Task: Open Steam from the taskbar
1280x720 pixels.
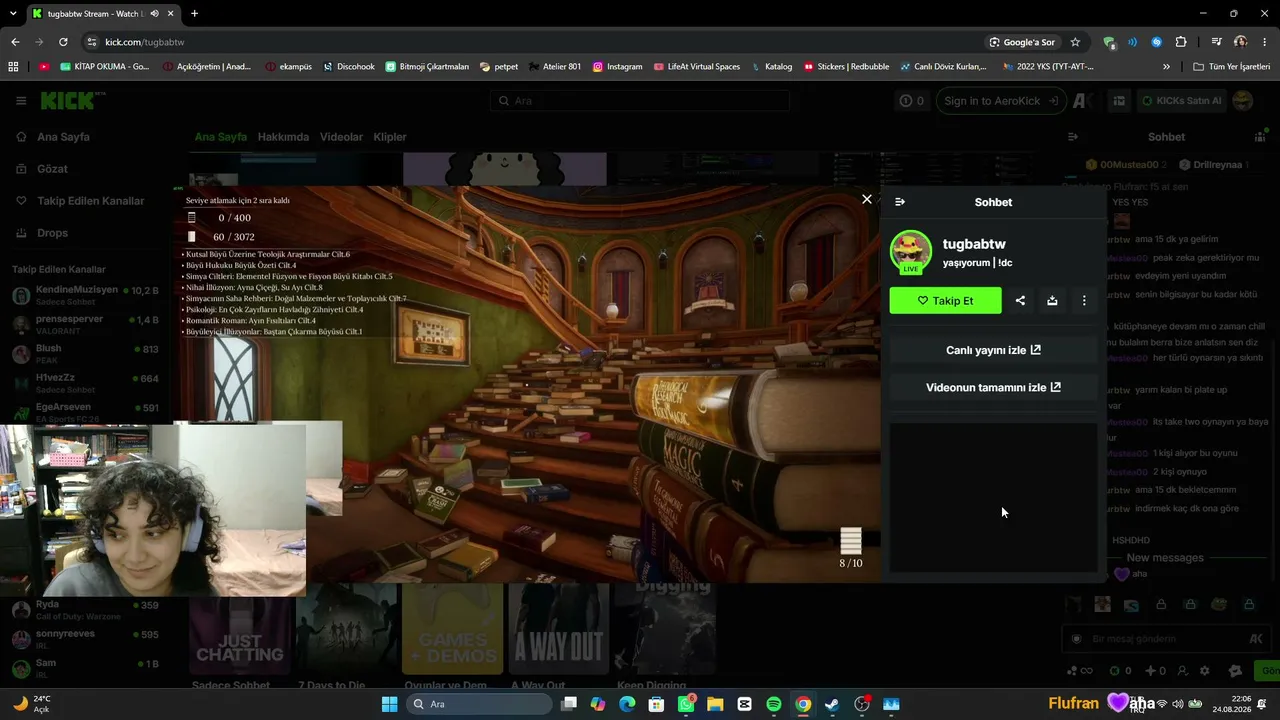Action: coord(832,704)
